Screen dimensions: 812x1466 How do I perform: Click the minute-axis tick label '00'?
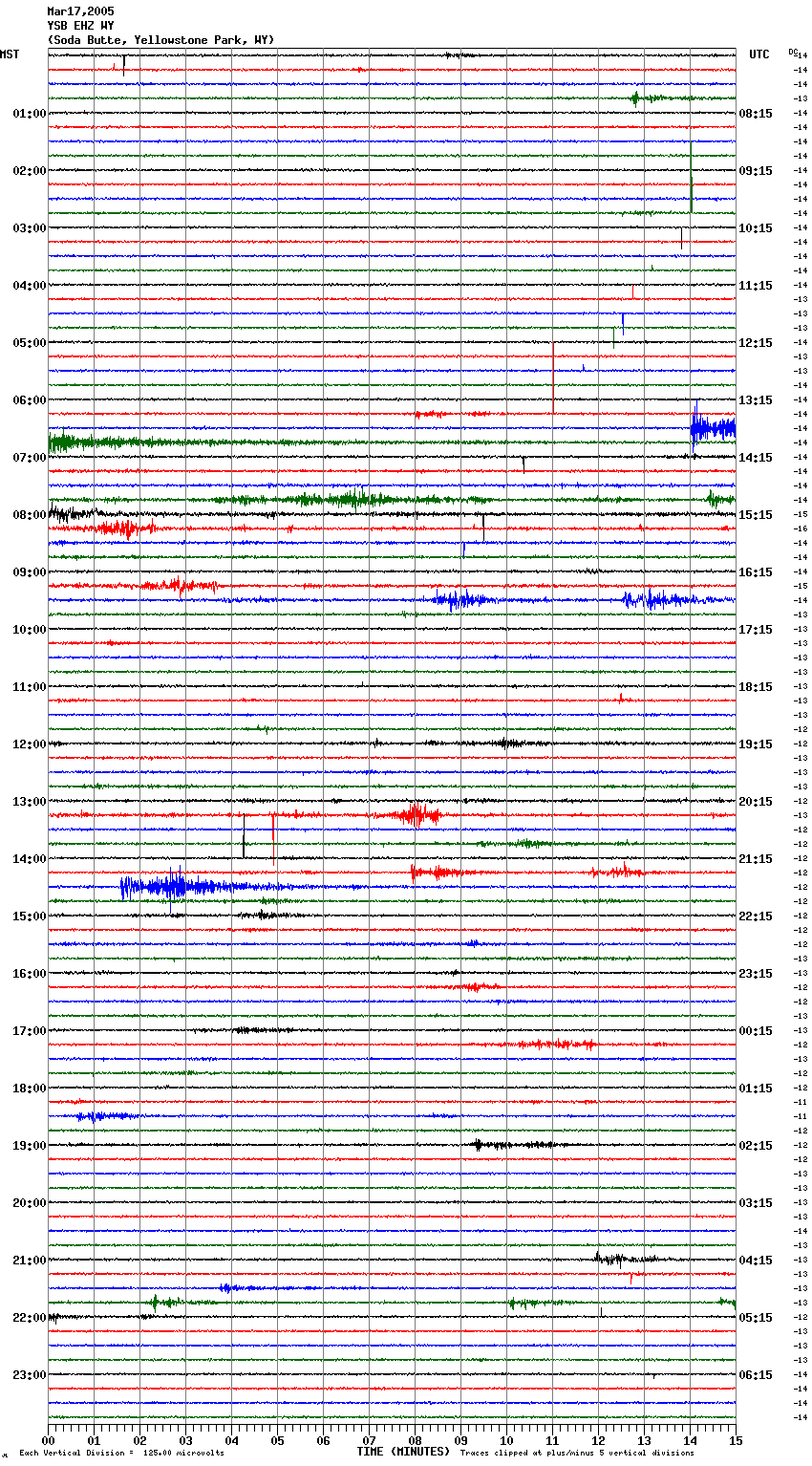click(48, 1440)
